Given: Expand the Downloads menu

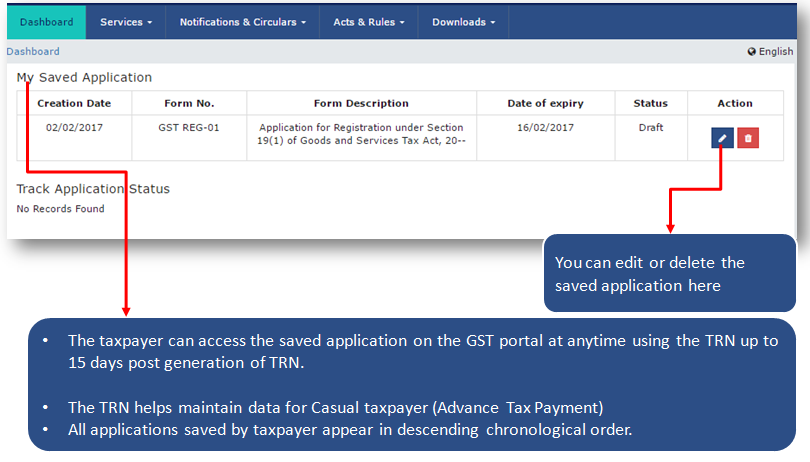Looking at the screenshot, I should point(463,22).
